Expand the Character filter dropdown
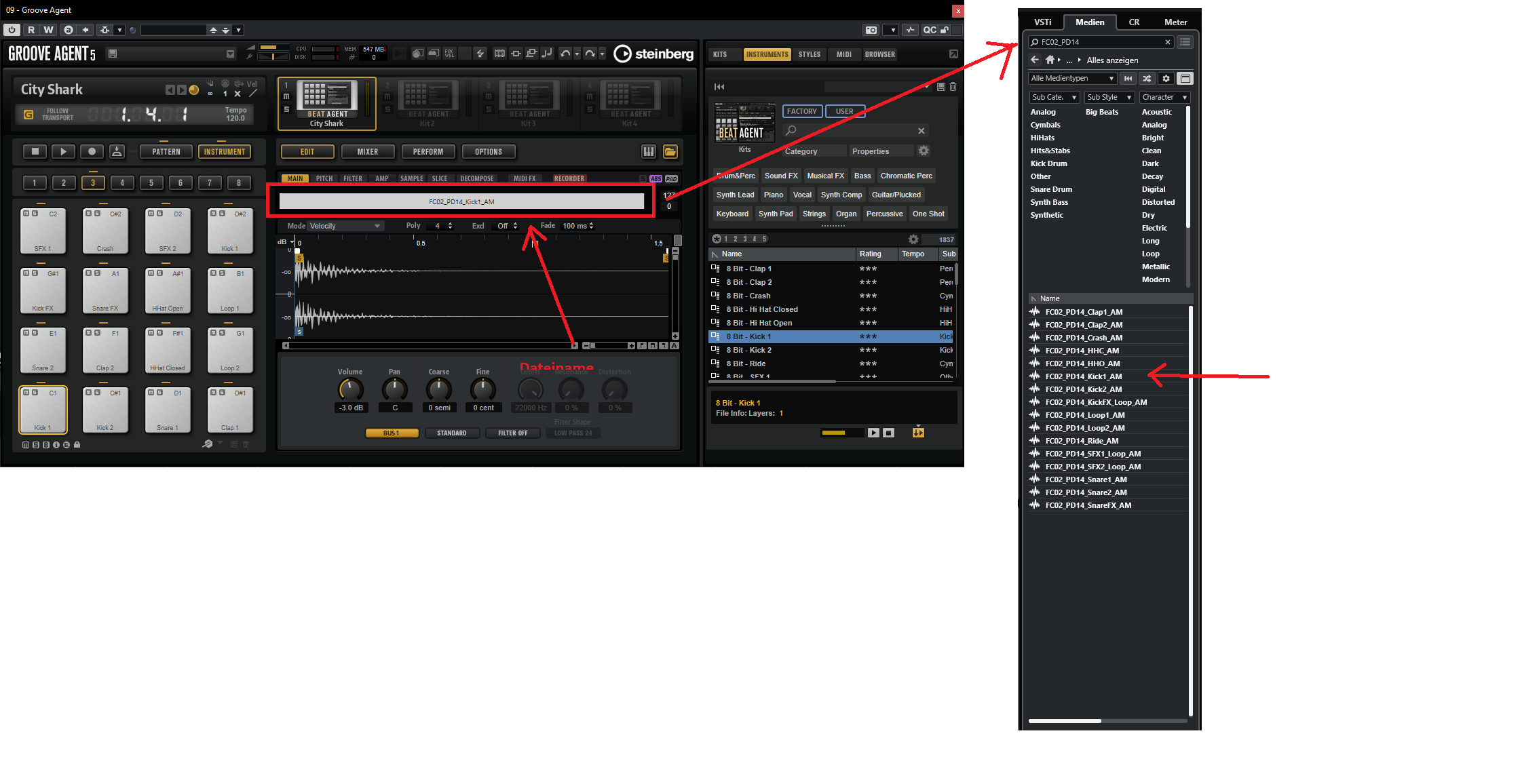Viewport: 1520px width, 784px height. pyautogui.click(x=1164, y=98)
